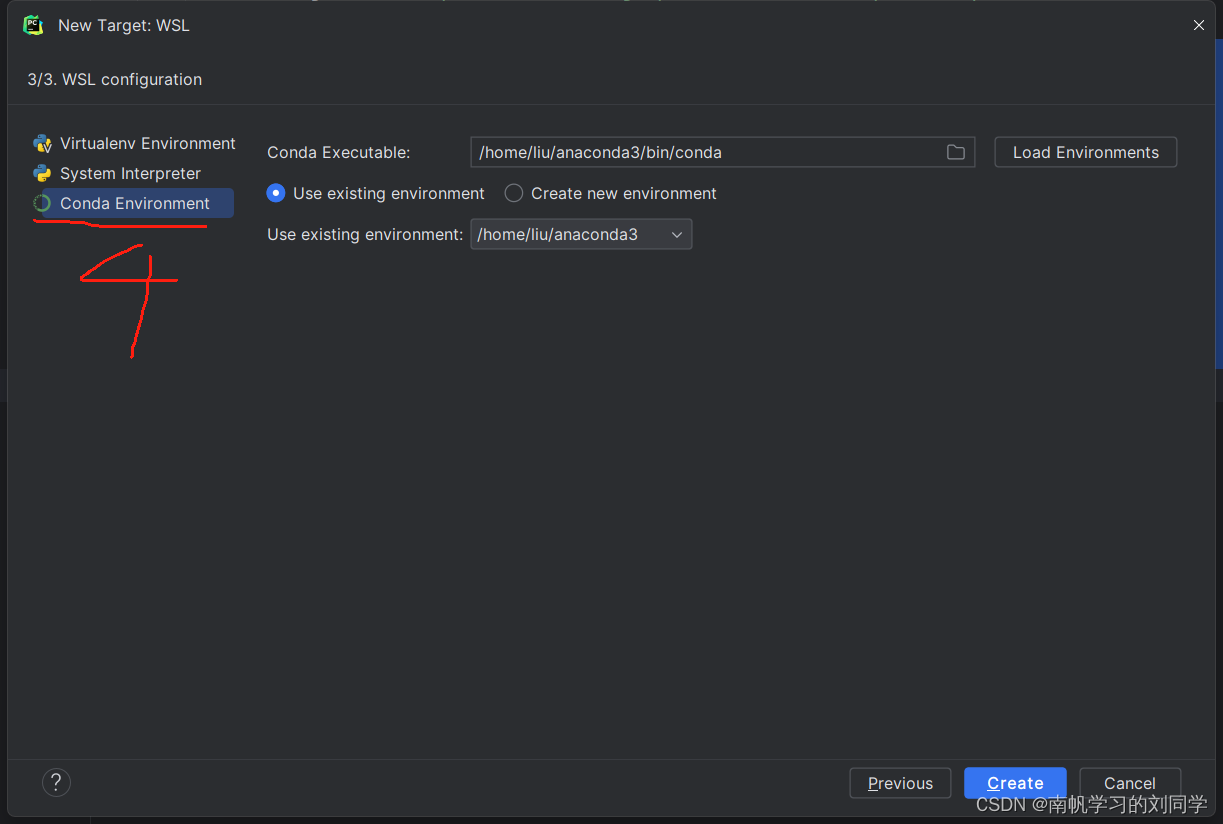This screenshot has width=1223, height=824.
Task: Cancel the WSL configuration dialog
Action: [x=1130, y=783]
